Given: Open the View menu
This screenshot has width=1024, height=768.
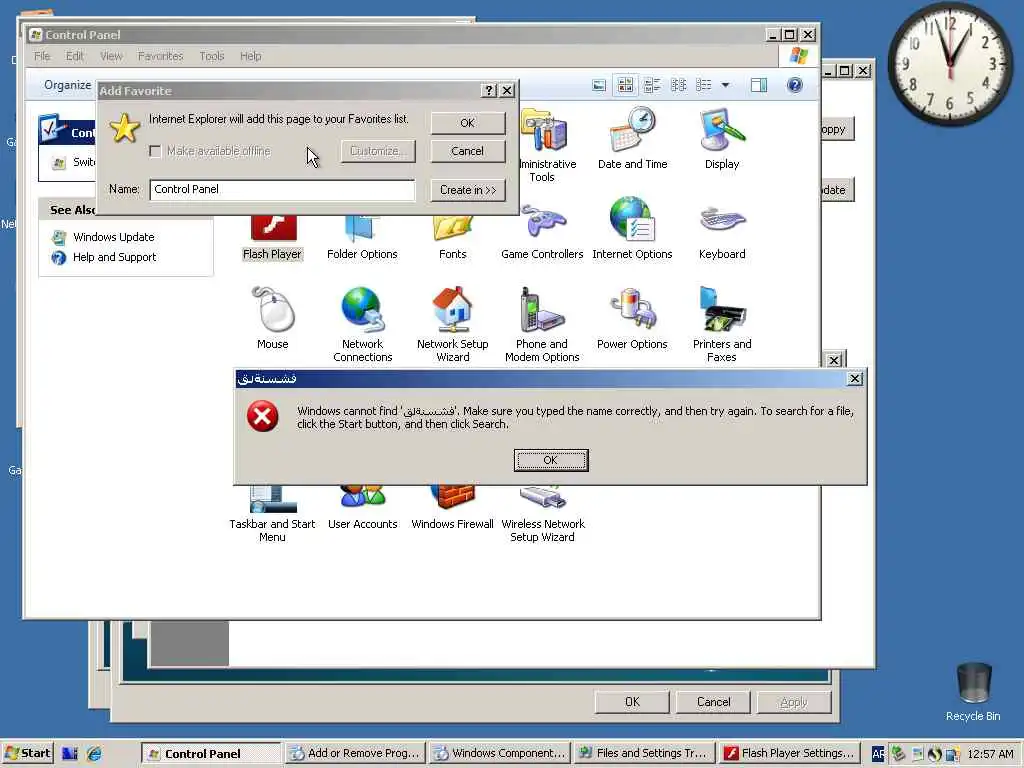Looking at the screenshot, I should [111, 56].
